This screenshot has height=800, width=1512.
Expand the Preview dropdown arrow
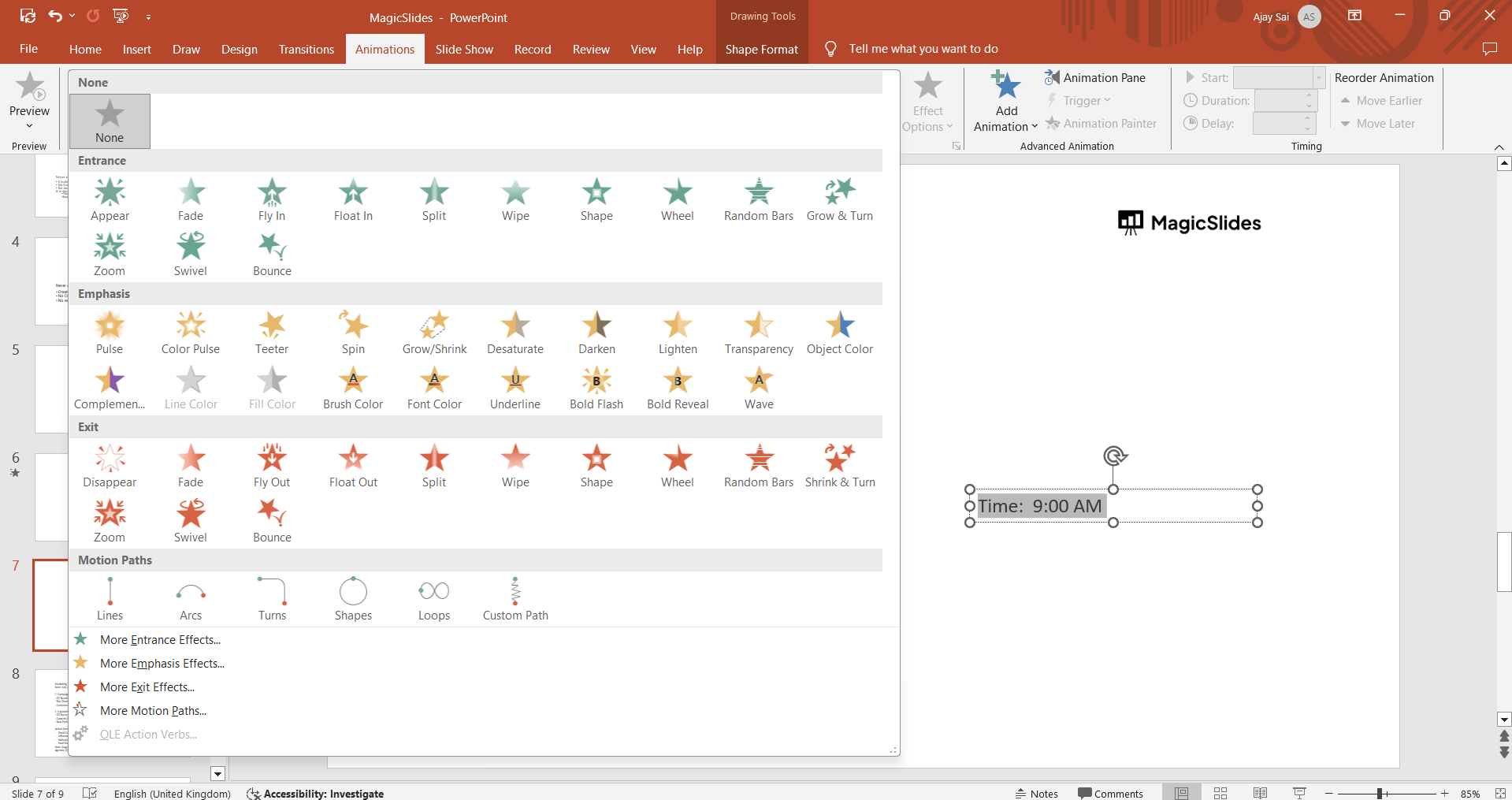29,126
